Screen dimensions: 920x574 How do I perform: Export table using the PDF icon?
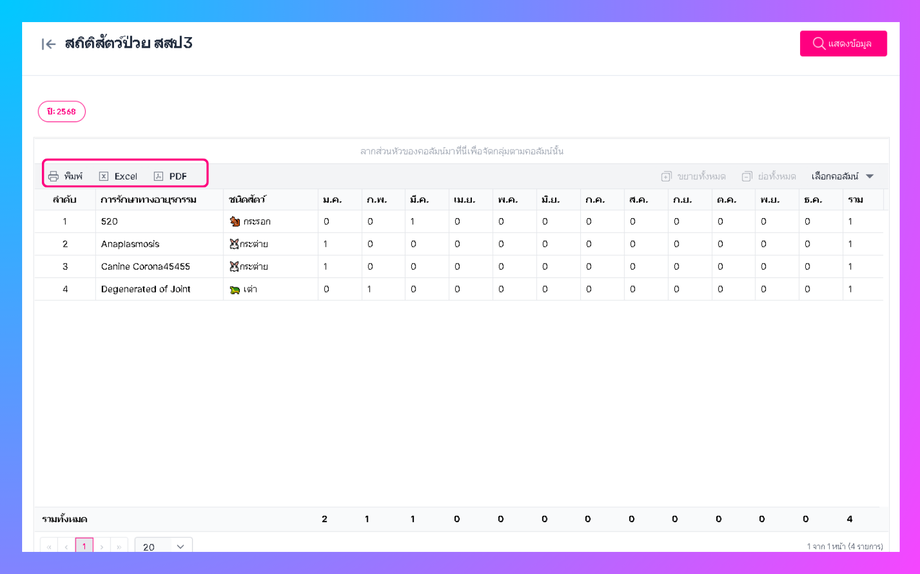pos(158,177)
